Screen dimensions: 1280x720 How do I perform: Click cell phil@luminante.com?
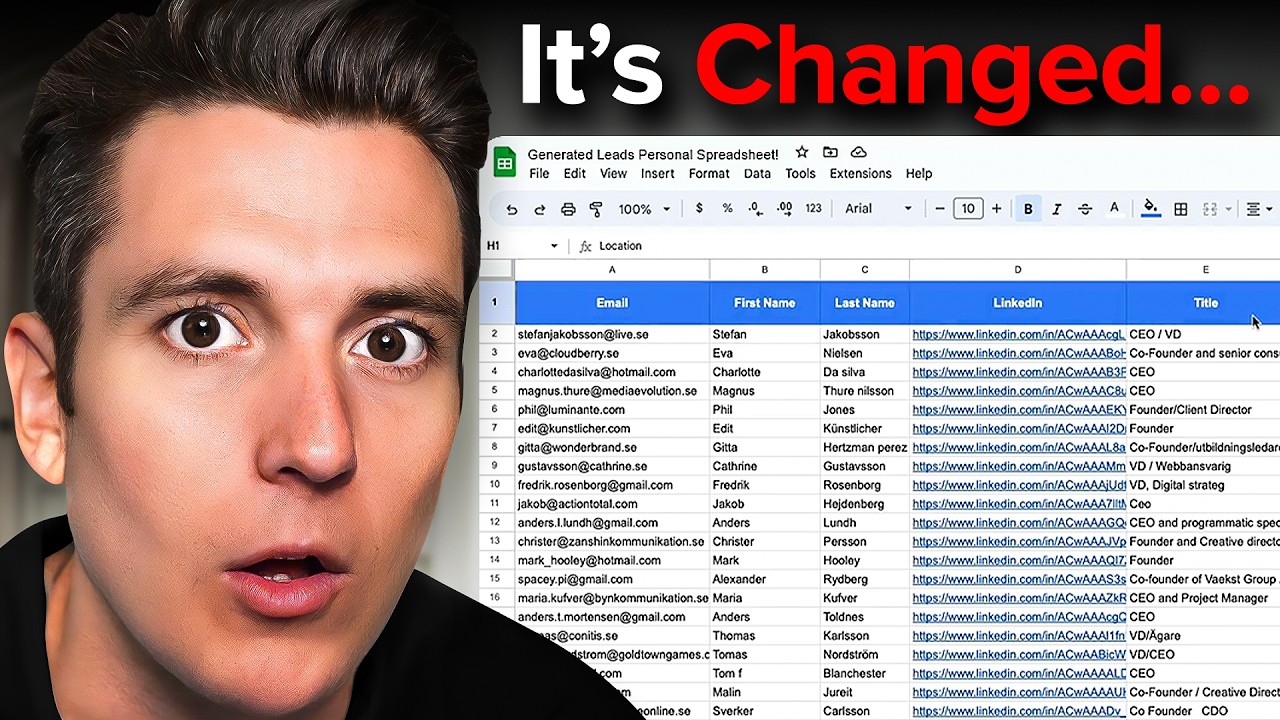click(612, 410)
